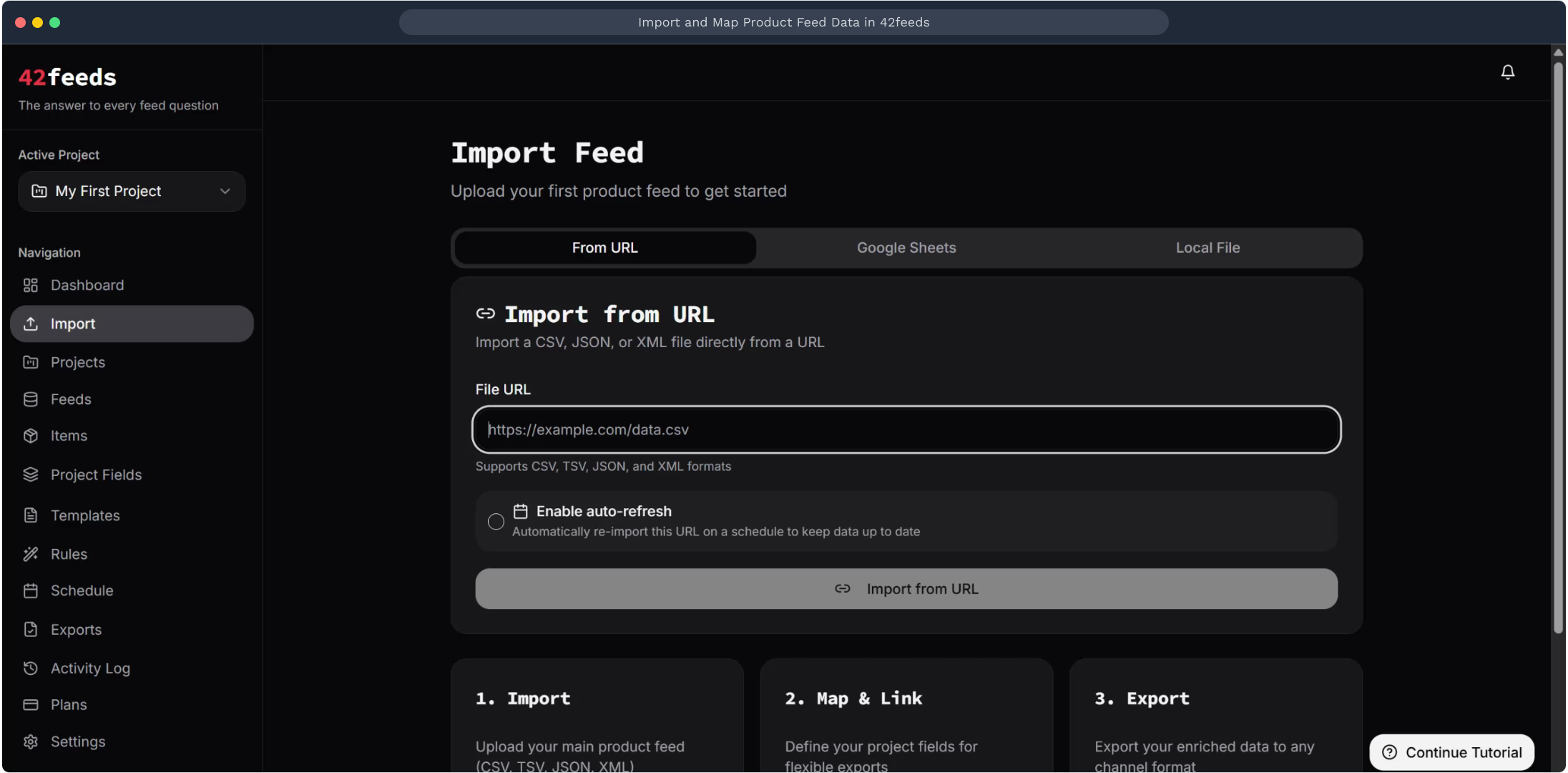Click the Activity Log history icon

pyautogui.click(x=30, y=668)
